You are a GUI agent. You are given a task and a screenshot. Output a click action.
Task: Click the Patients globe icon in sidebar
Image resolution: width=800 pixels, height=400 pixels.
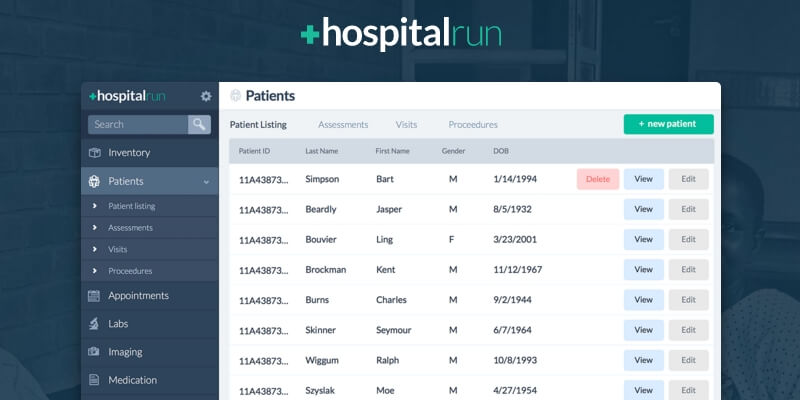point(94,182)
